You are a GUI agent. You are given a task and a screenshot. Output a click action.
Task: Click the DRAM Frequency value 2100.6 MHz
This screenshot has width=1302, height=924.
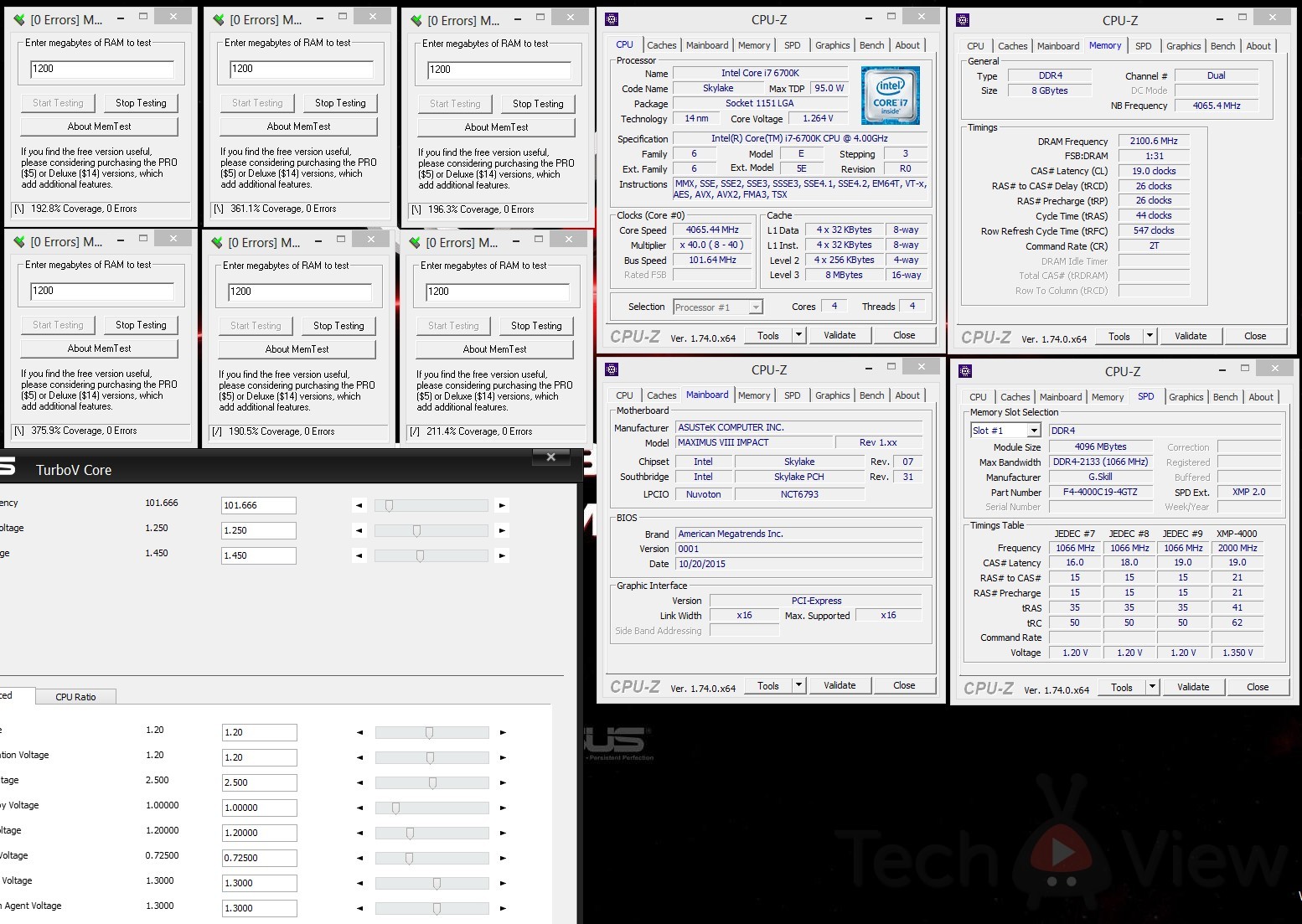point(1154,141)
